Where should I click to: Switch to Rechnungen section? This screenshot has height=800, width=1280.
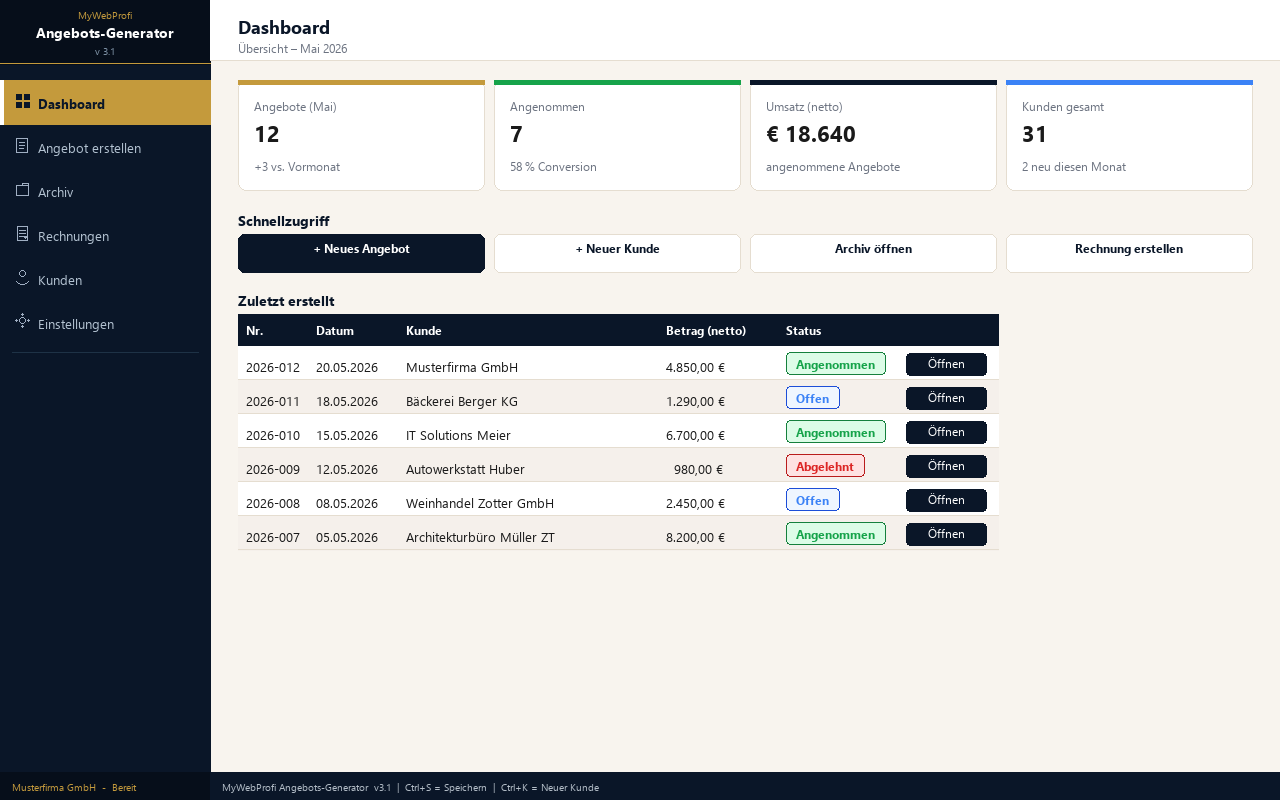105,235
